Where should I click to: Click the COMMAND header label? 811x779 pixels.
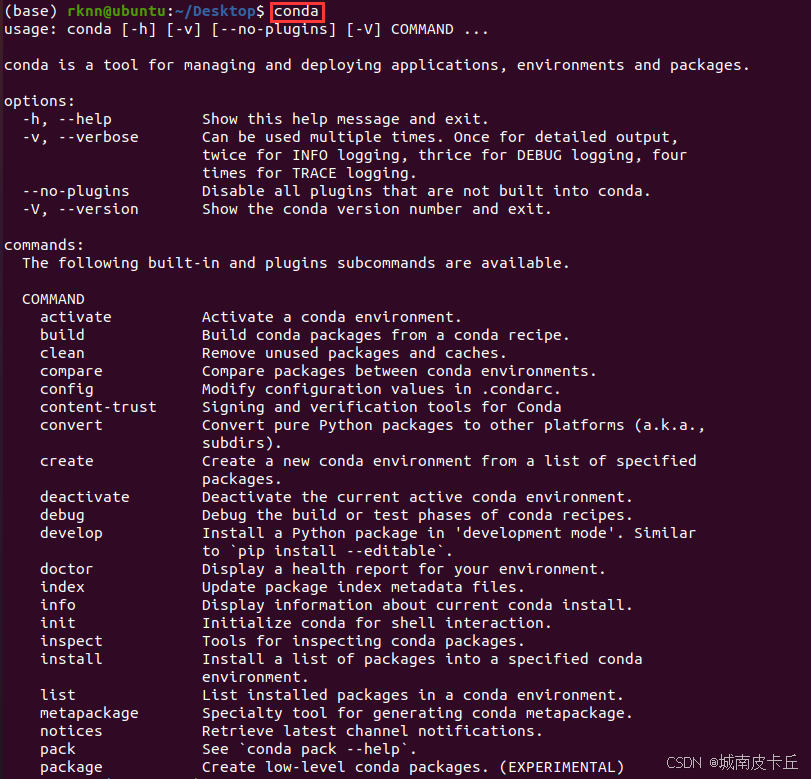[53, 299]
